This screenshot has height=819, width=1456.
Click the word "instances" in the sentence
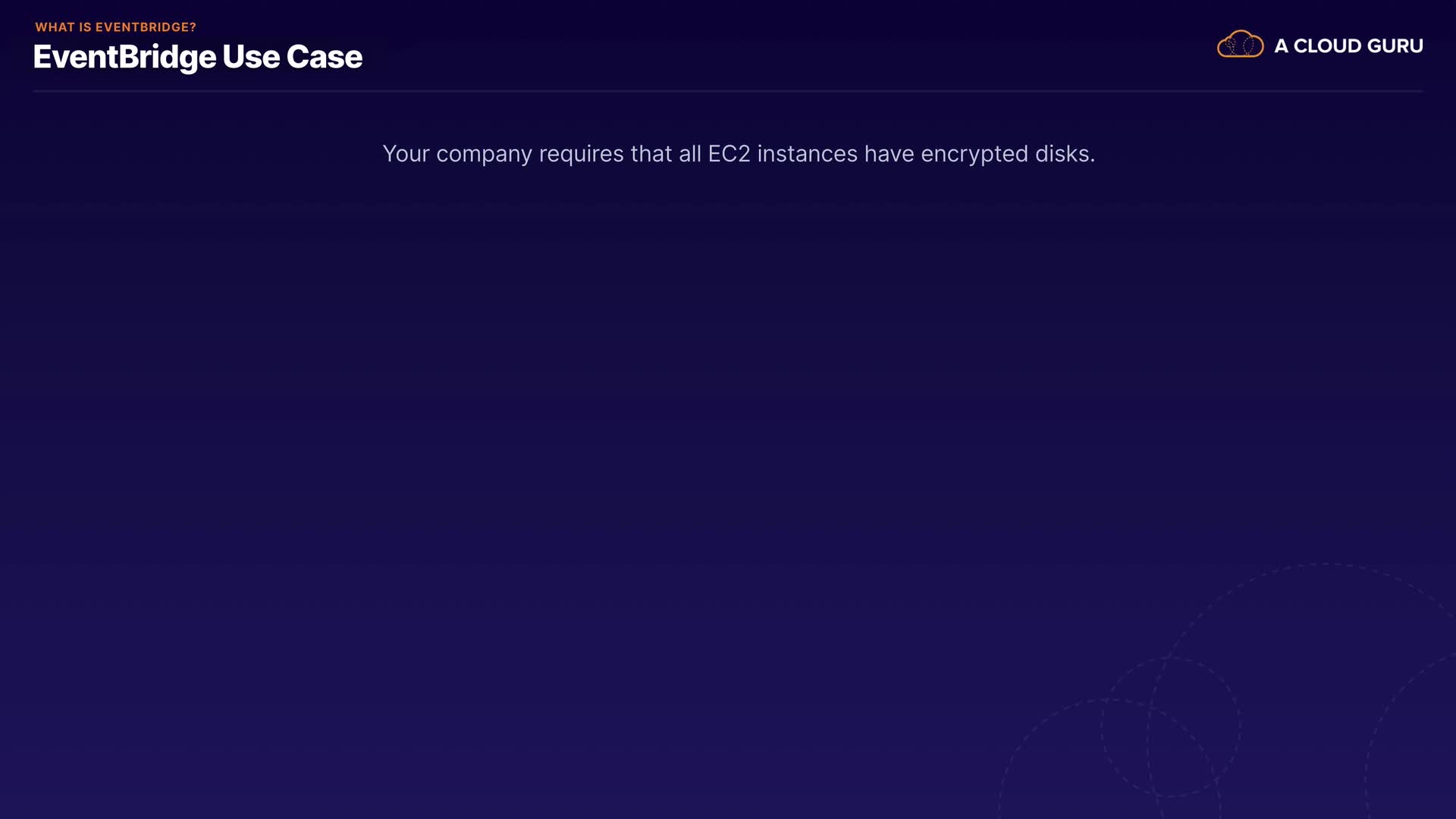807,154
